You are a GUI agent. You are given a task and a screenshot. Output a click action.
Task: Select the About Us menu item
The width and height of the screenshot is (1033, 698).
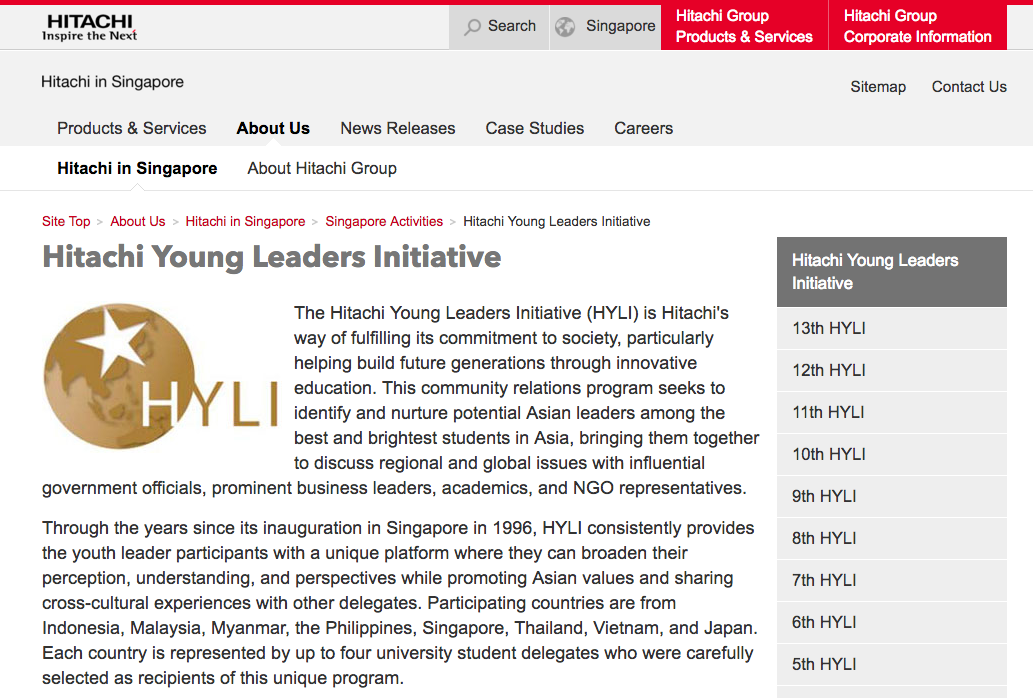273,128
